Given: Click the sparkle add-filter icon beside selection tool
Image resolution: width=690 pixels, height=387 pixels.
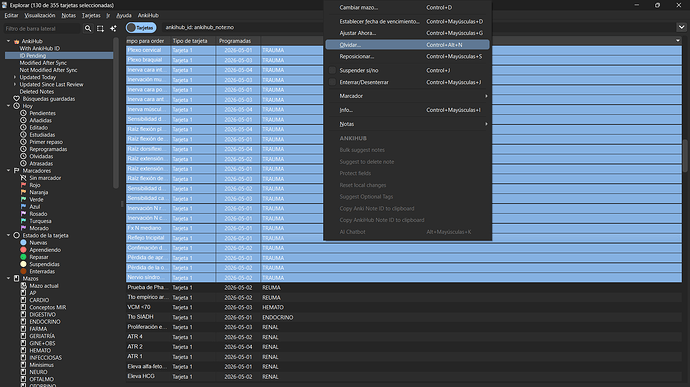Looking at the screenshot, I should [113, 28].
